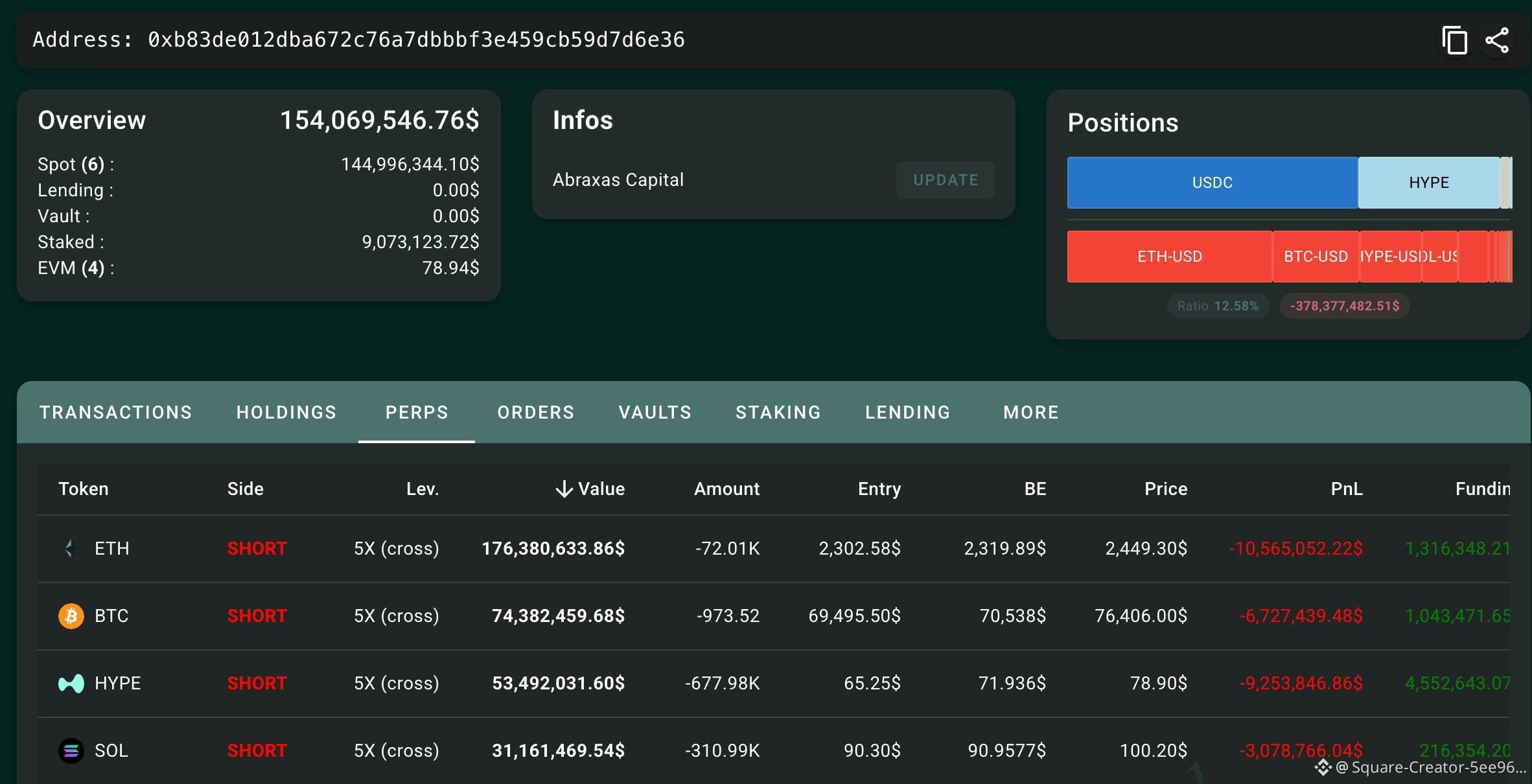
Task: Switch to the TRANSACTIONS tab
Action: (x=116, y=412)
